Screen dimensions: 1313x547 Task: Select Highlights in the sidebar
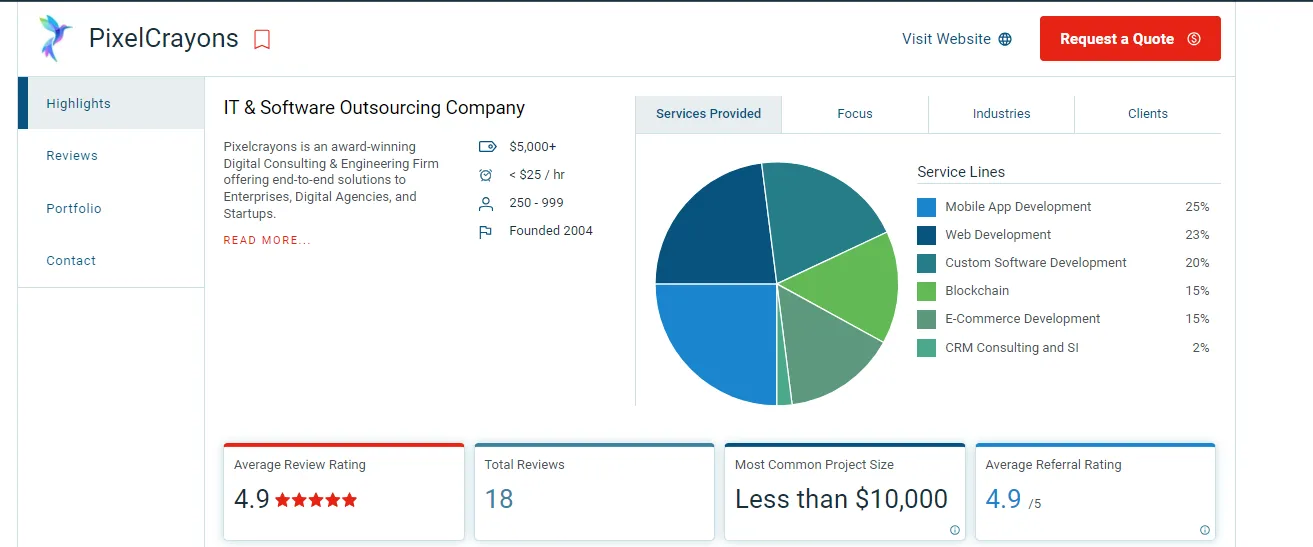(111, 103)
